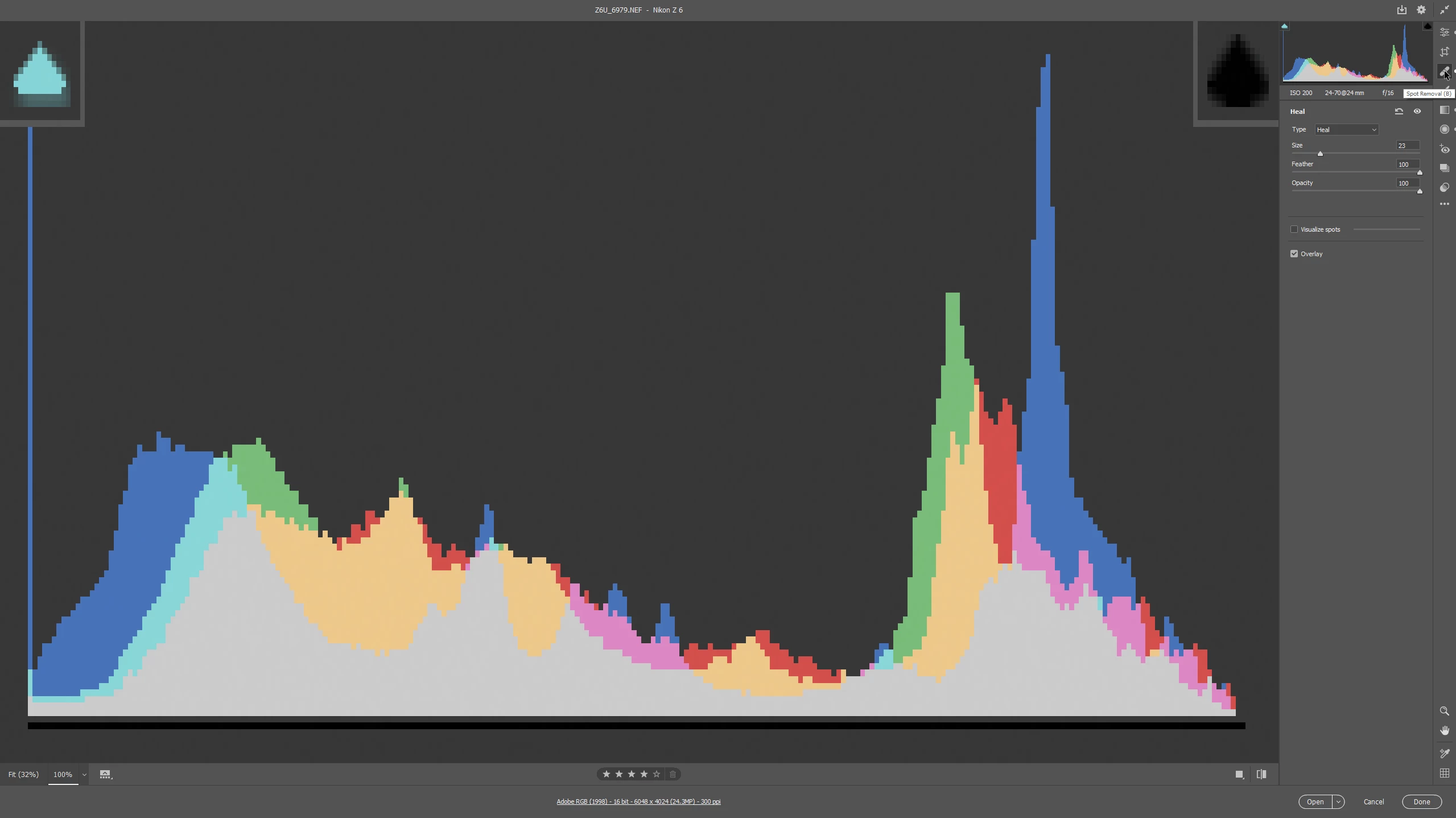Screen dimensions: 1456x818
Task: Click the Done button
Action: [1421, 802]
